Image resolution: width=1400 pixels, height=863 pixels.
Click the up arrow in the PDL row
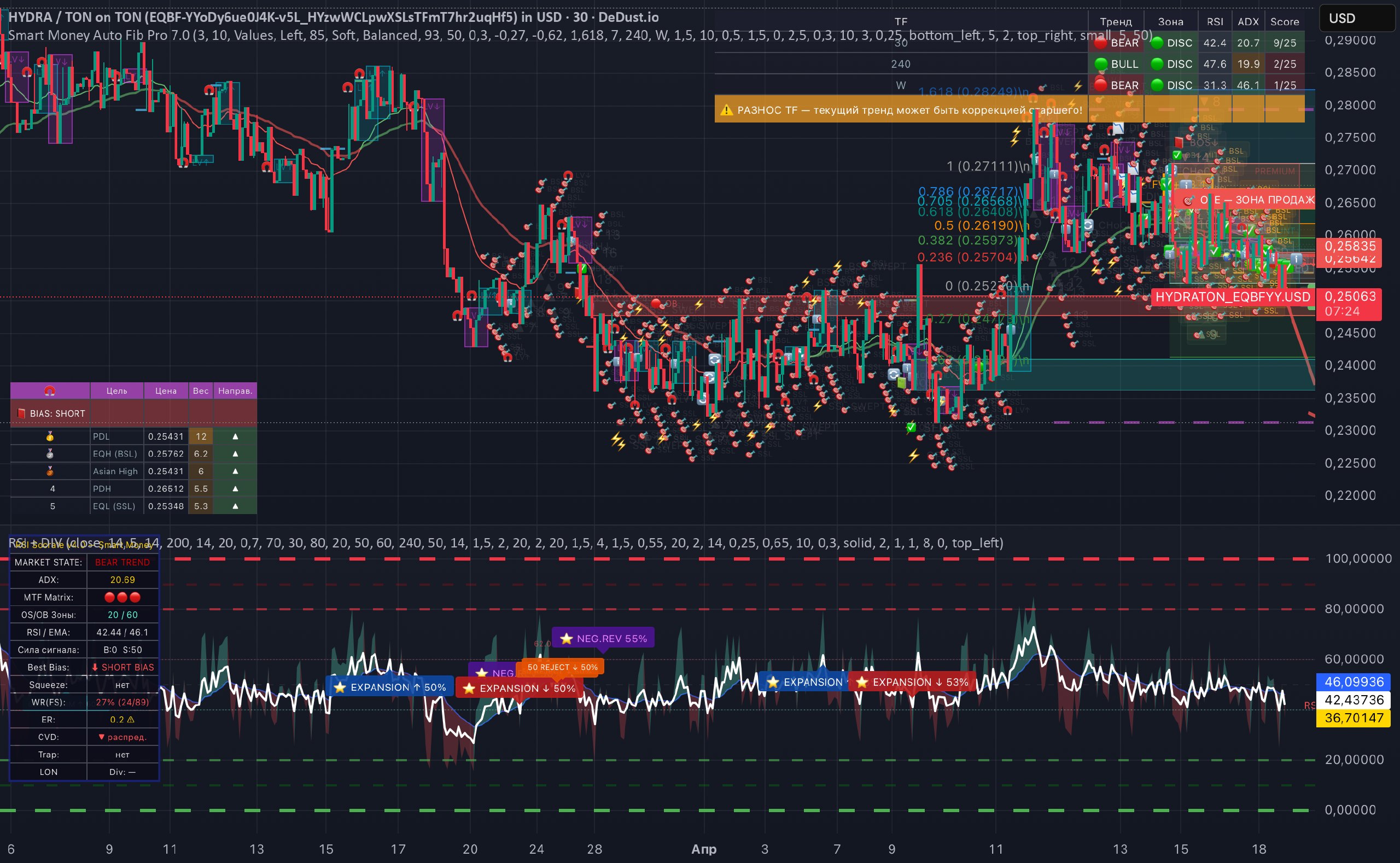pyautogui.click(x=235, y=436)
